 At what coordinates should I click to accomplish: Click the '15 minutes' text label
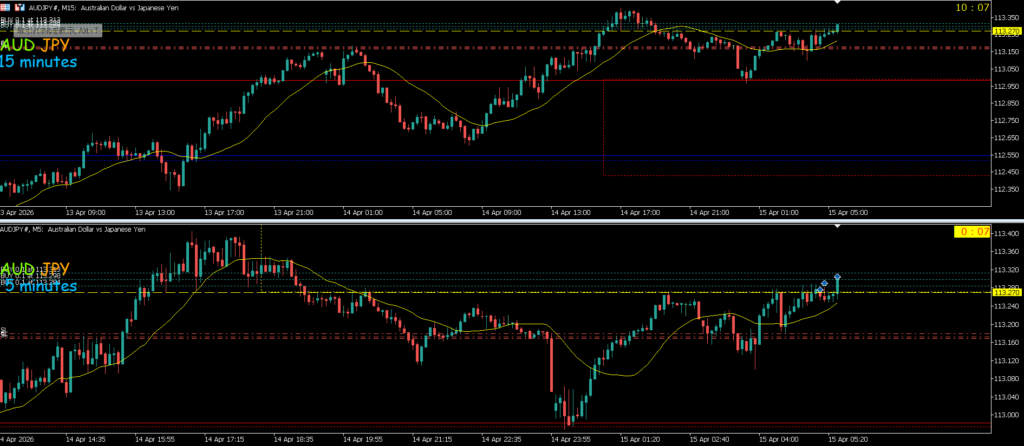point(38,62)
